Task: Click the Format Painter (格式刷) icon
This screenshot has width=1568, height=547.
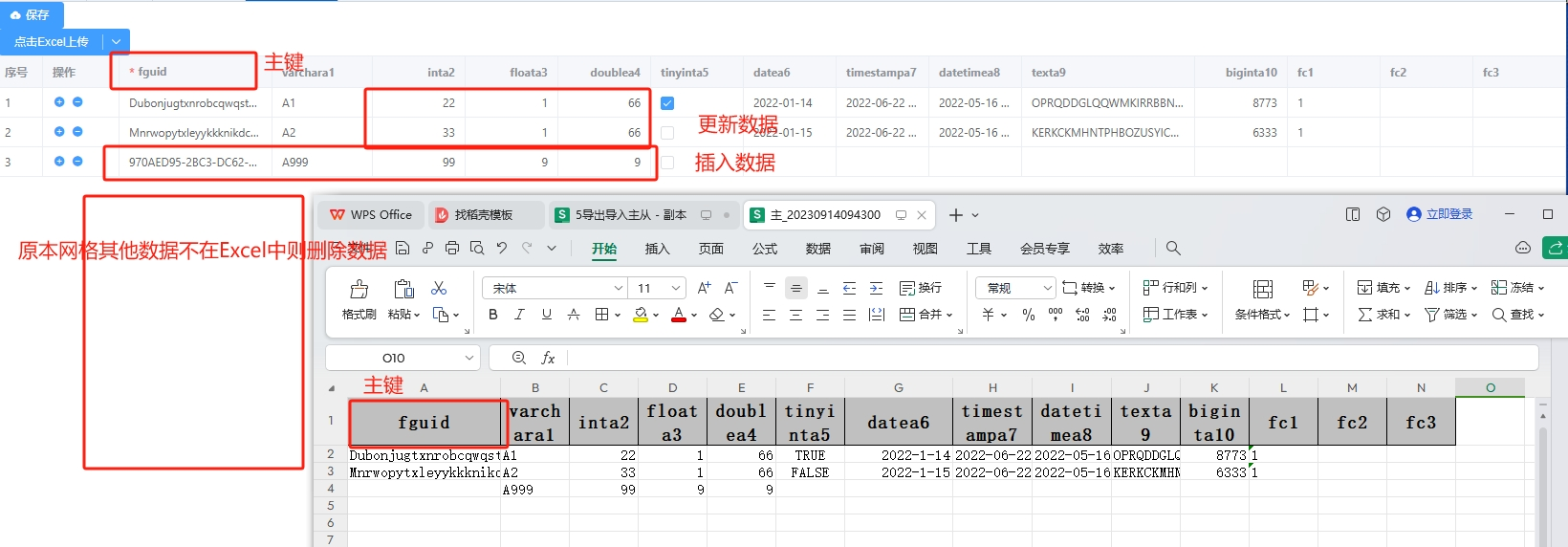Action: tap(359, 289)
